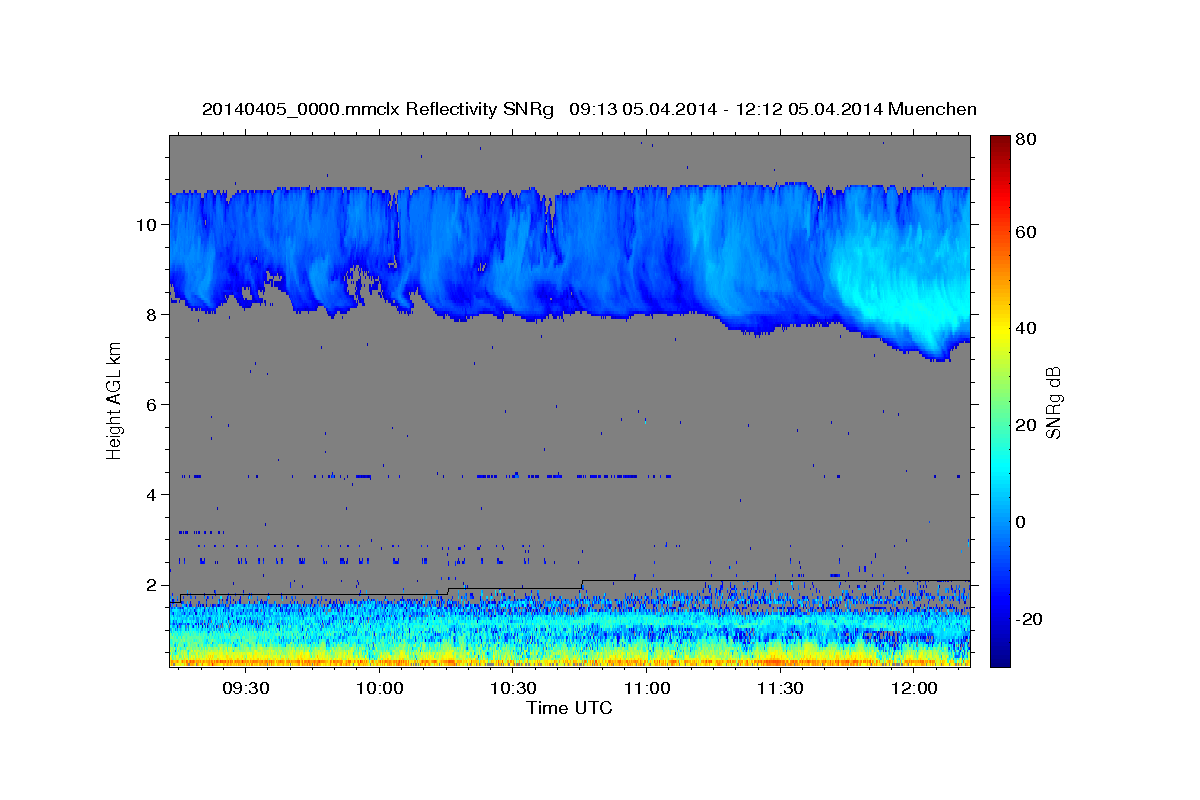The width and height of the screenshot is (1200, 800).
Task: Click the '11:00' time axis label
Action: (647, 689)
